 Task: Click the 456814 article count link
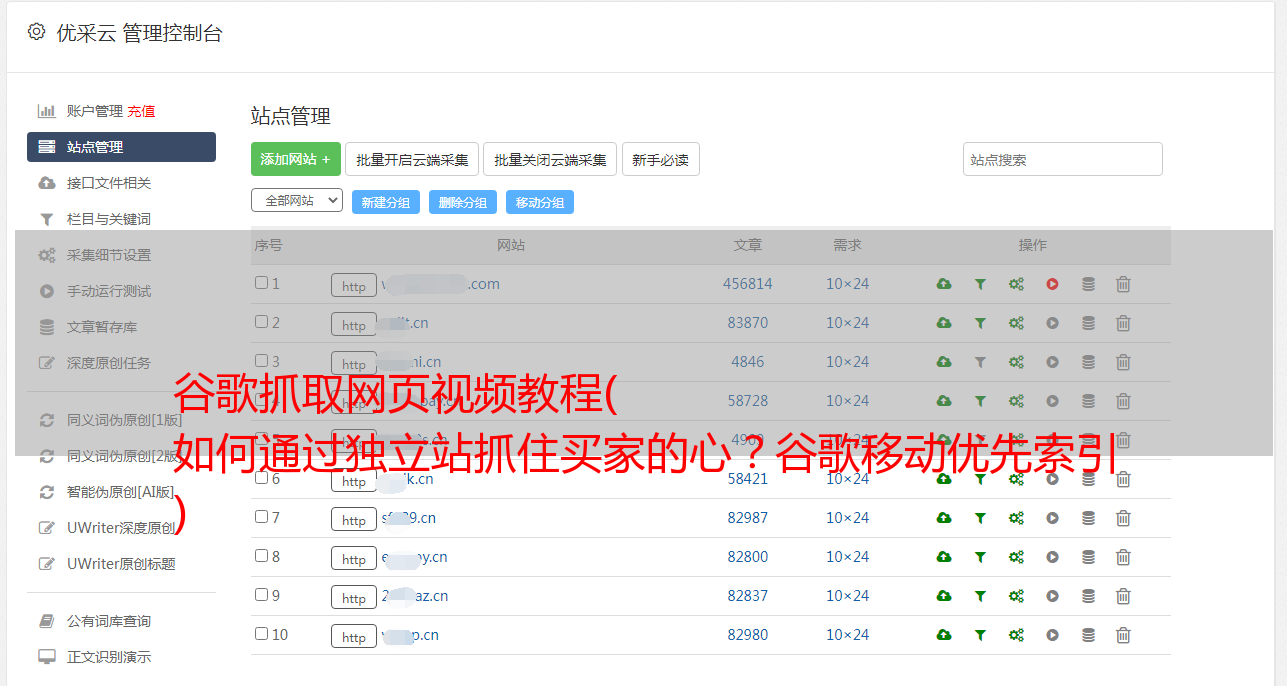747,284
